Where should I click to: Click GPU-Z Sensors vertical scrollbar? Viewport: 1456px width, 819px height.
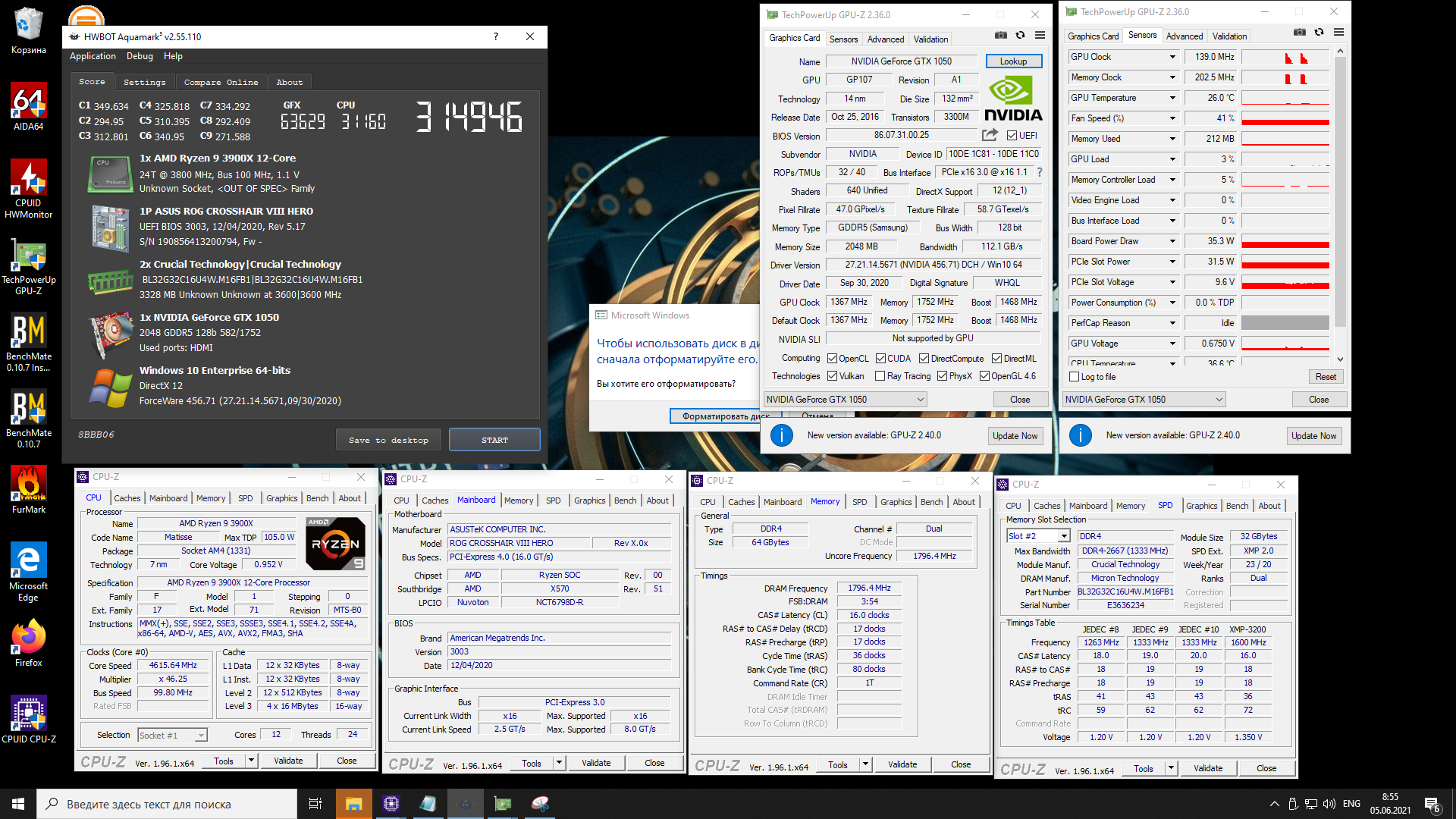tap(1340, 205)
